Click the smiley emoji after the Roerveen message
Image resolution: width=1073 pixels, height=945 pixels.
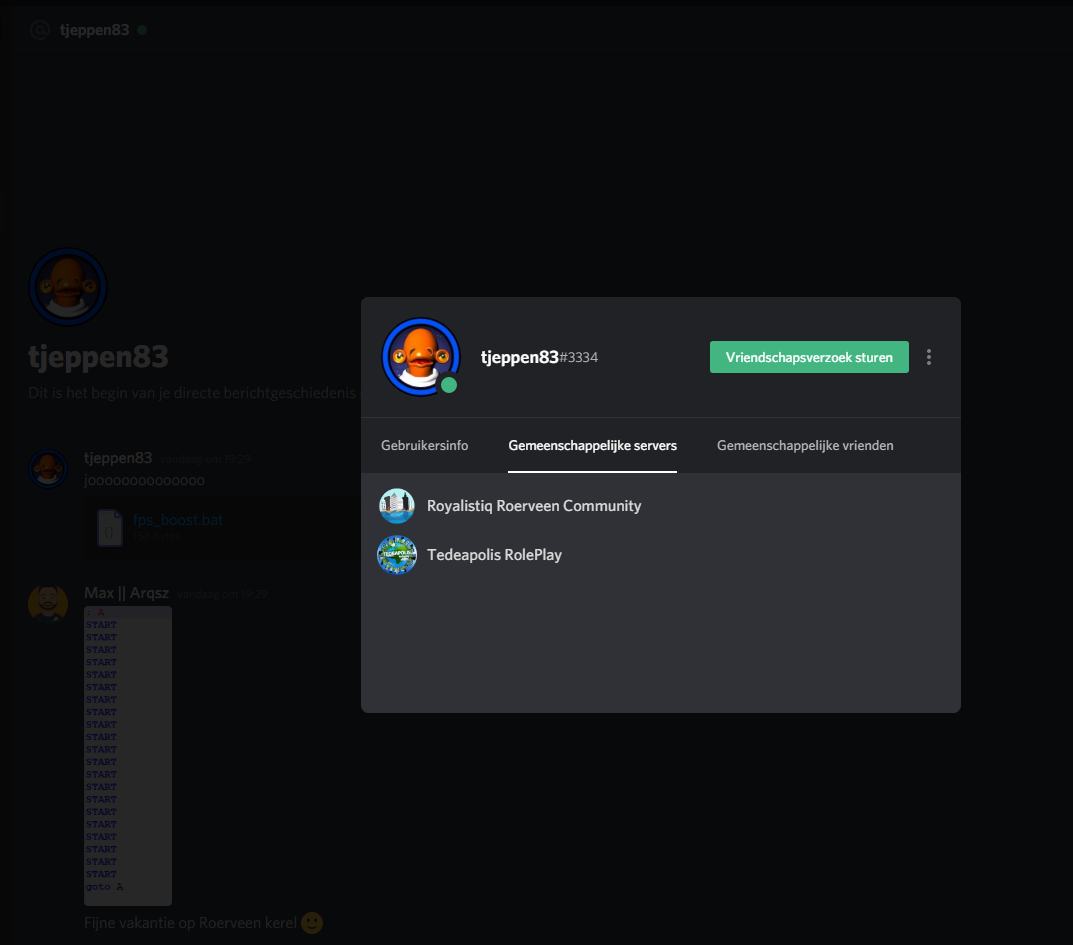point(312,922)
